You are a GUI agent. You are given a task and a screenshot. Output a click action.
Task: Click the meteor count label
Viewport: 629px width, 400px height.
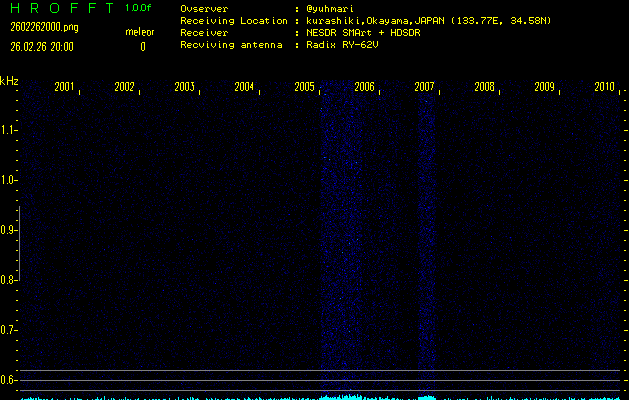coord(139,32)
